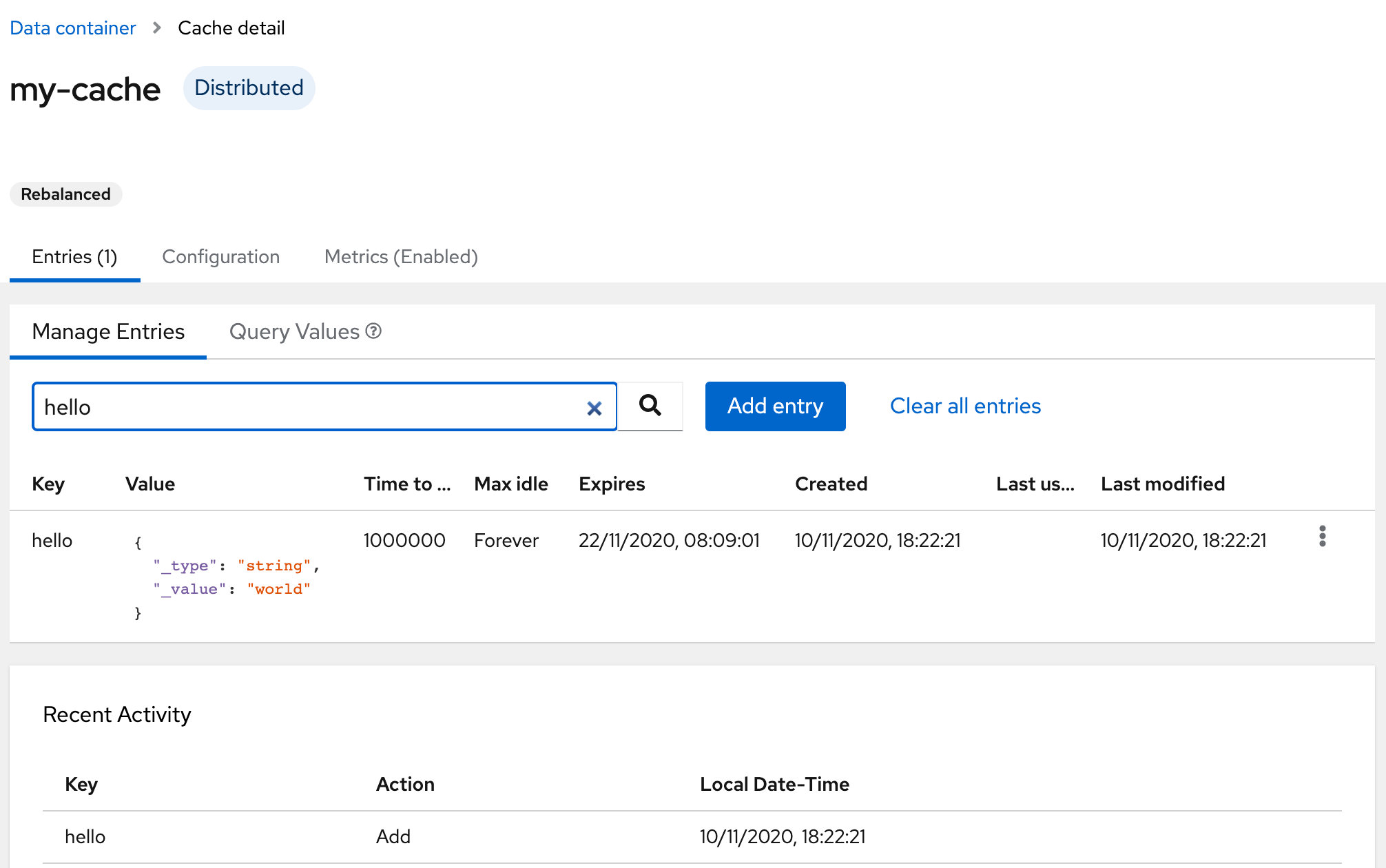The width and height of the screenshot is (1386, 868).
Task: Select the Manage Entries tab
Action: 107,331
